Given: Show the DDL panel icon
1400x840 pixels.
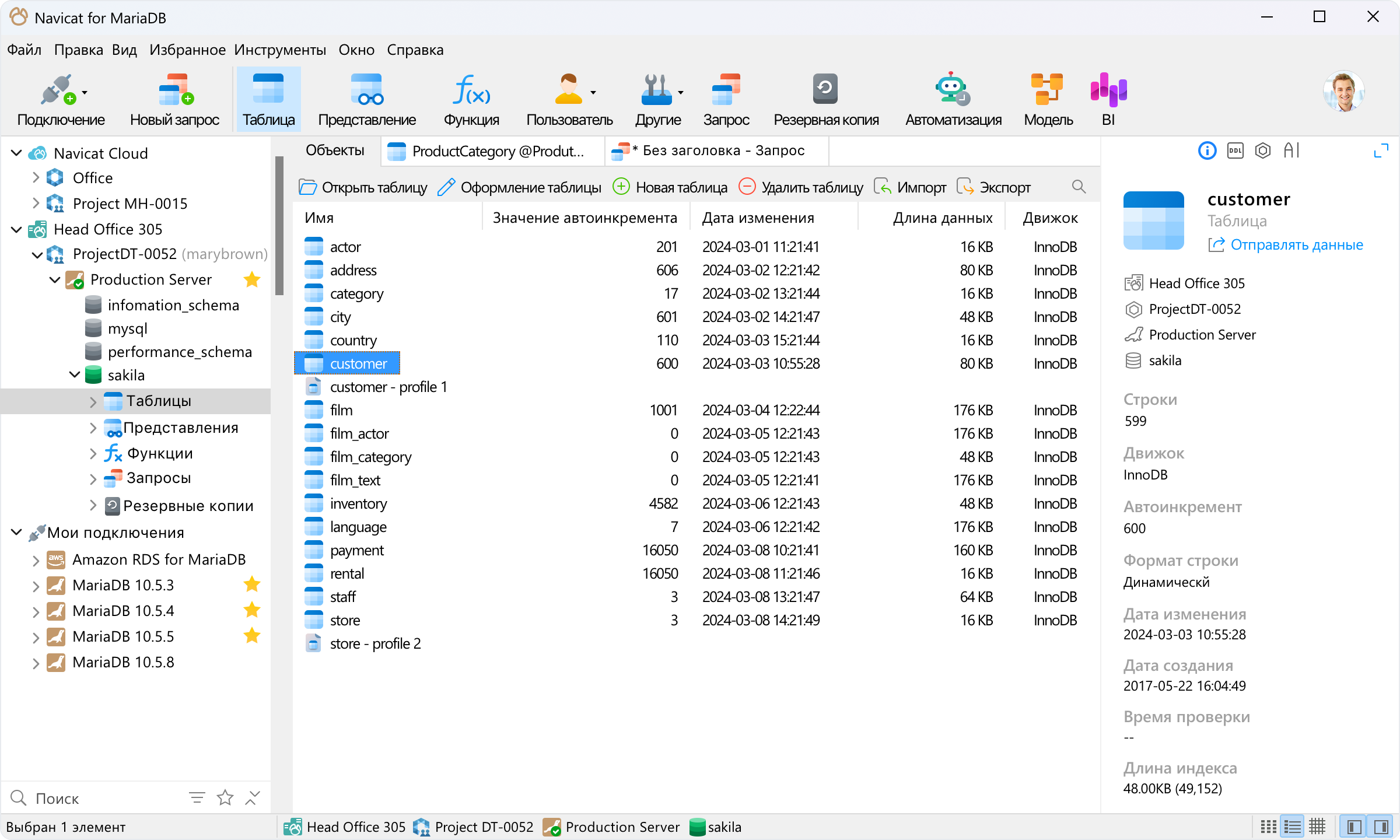Looking at the screenshot, I should coord(1235,151).
